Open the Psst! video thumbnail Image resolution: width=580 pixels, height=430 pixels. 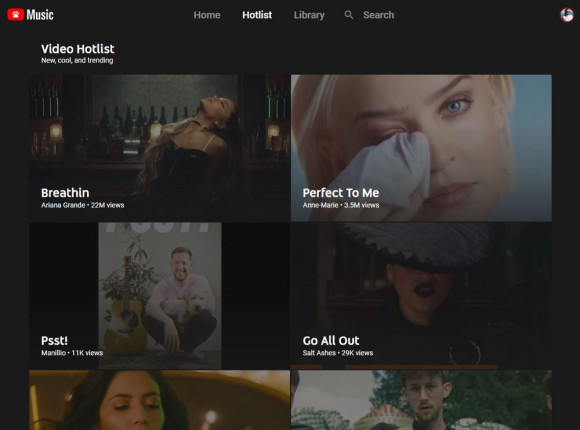(159, 296)
